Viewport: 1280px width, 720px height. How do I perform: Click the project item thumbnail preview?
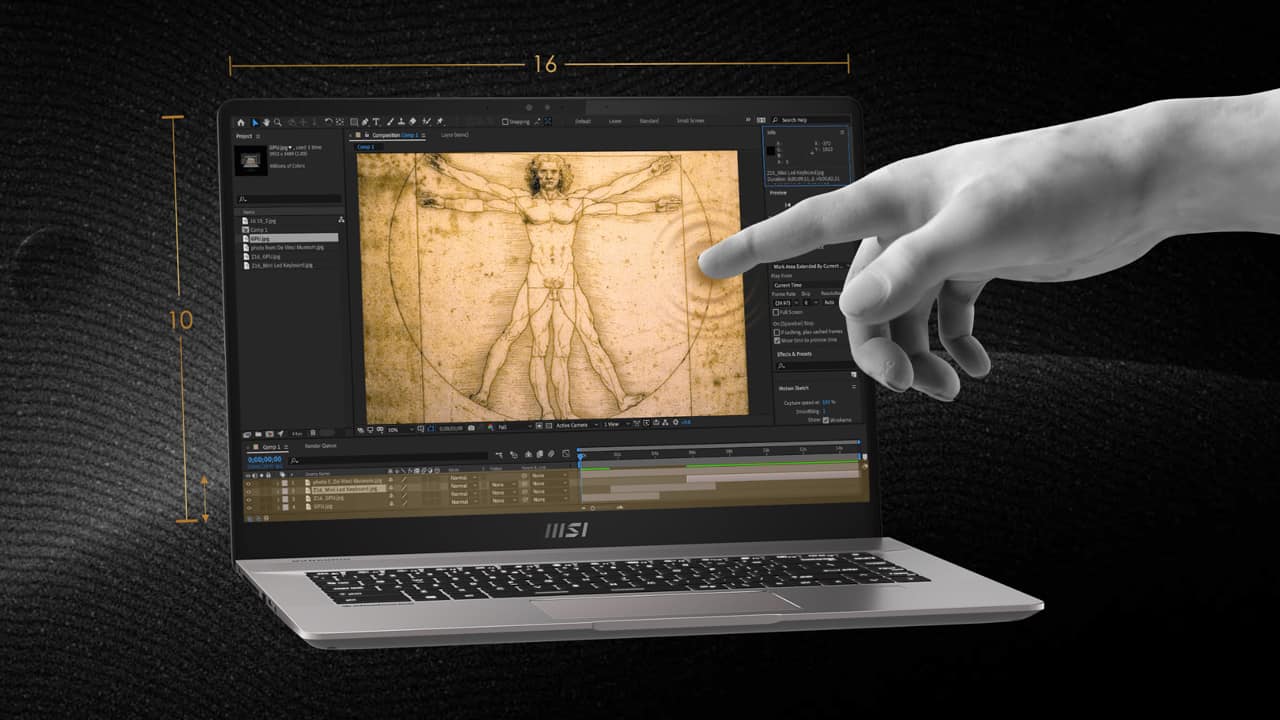coord(251,161)
